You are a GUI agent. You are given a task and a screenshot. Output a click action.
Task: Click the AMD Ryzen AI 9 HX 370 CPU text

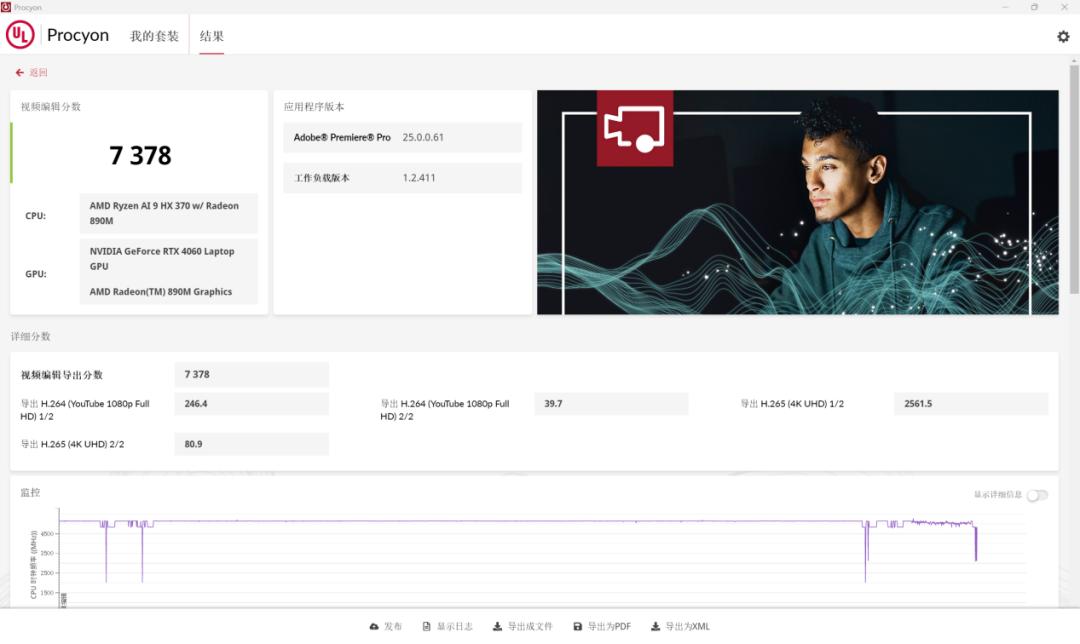pyautogui.click(x=164, y=213)
